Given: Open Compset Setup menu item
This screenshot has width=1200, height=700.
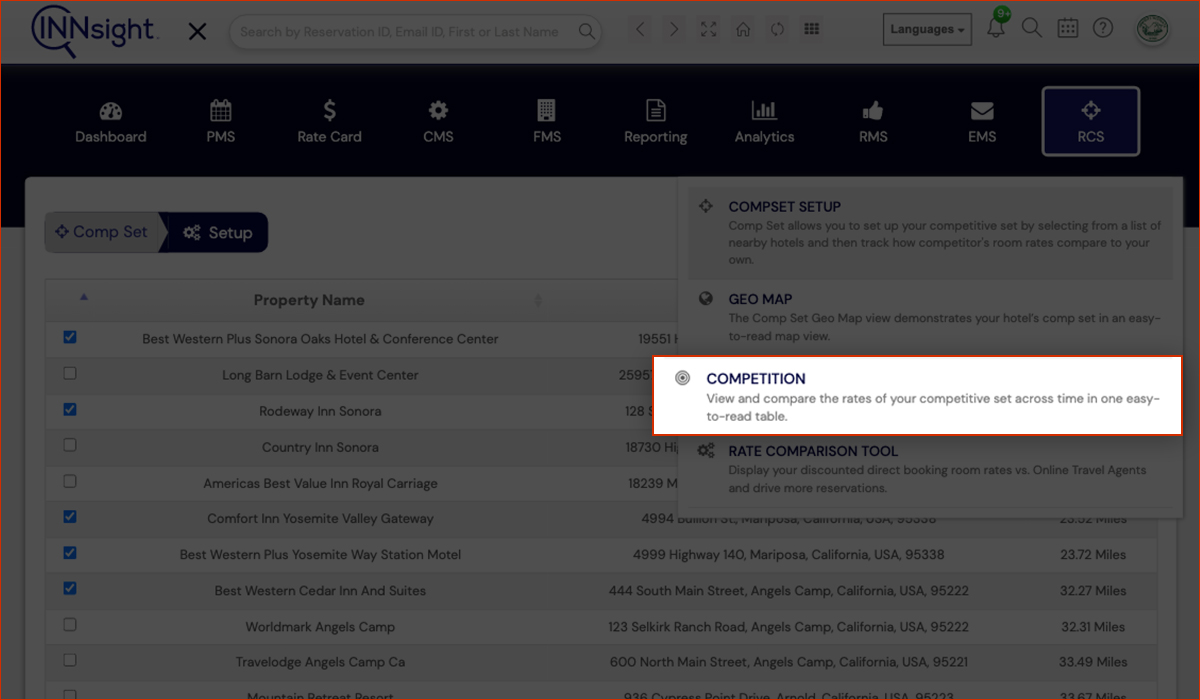Looking at the screenshot, I should 930,233.
